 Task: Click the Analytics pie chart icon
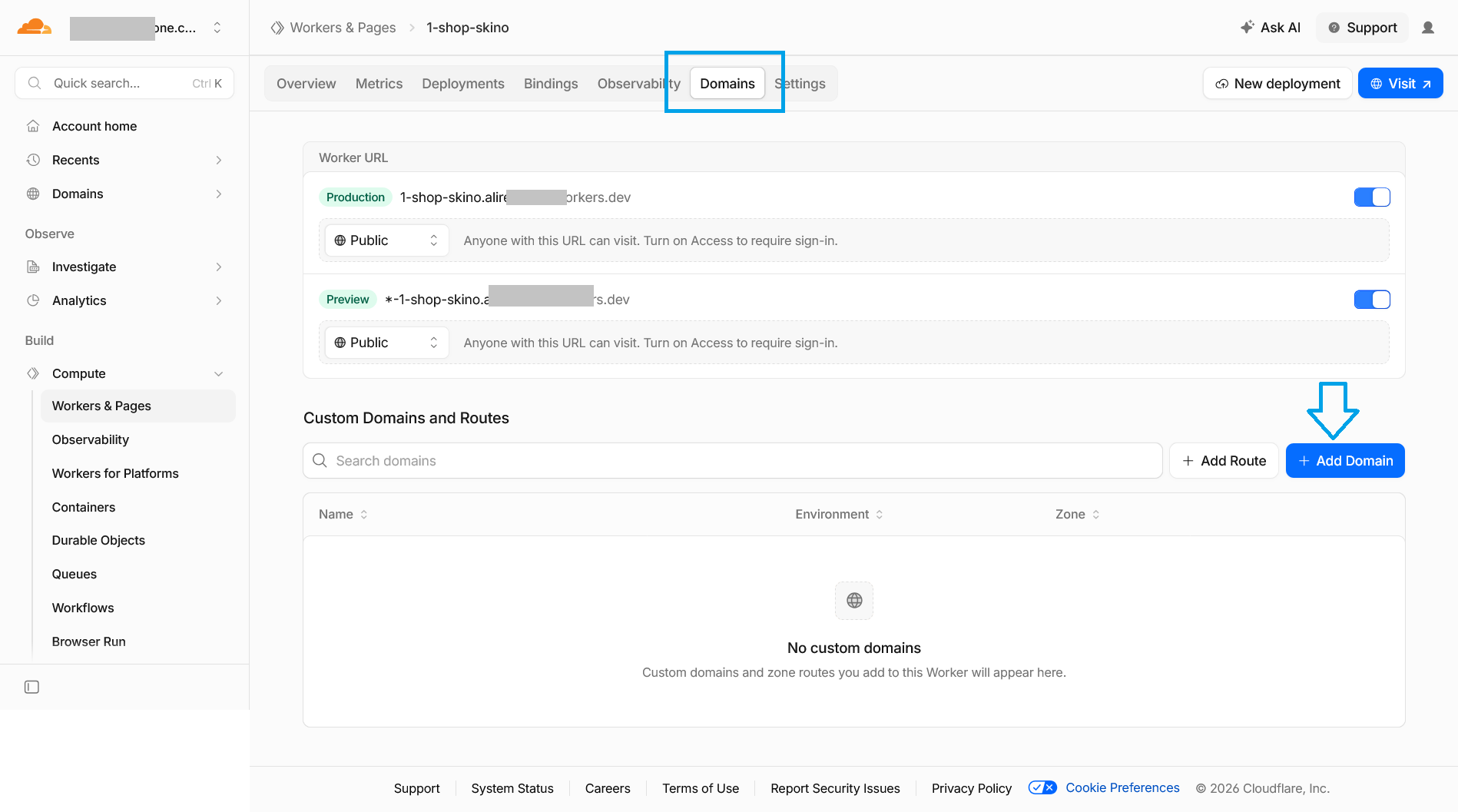33,300
